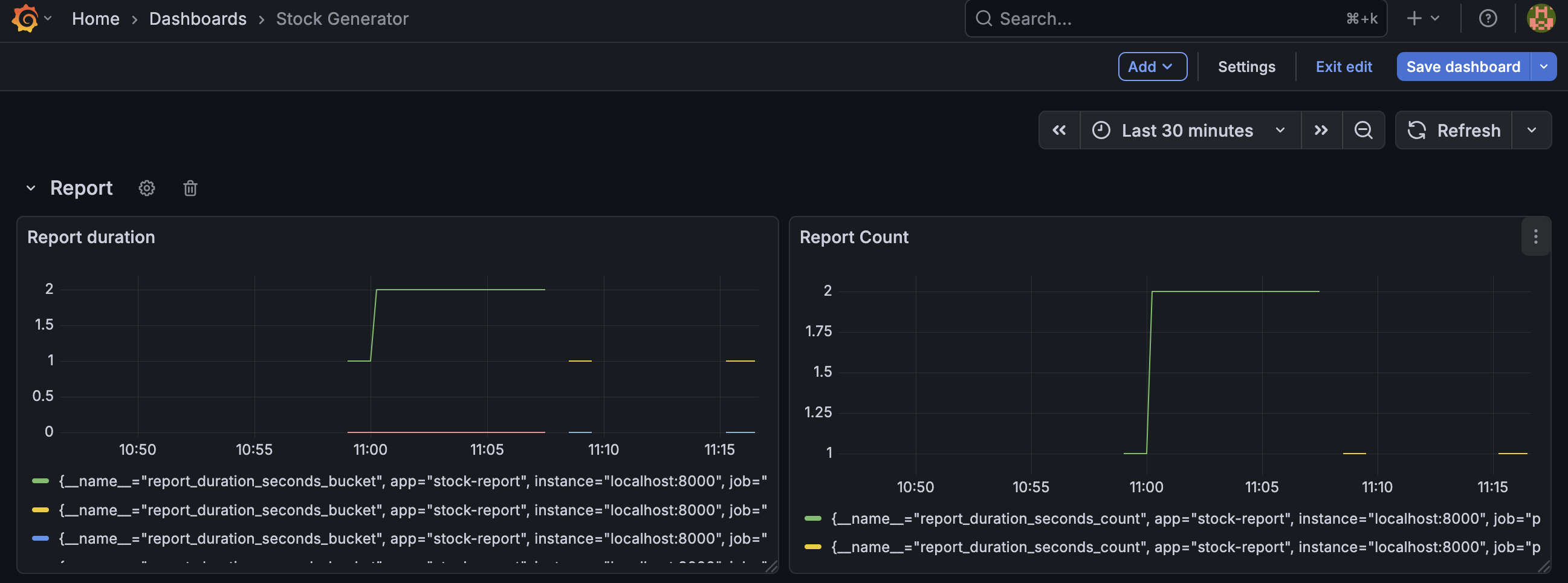
Task: Navigate to Home breadcrumb
Action: (x=96, y=19)
